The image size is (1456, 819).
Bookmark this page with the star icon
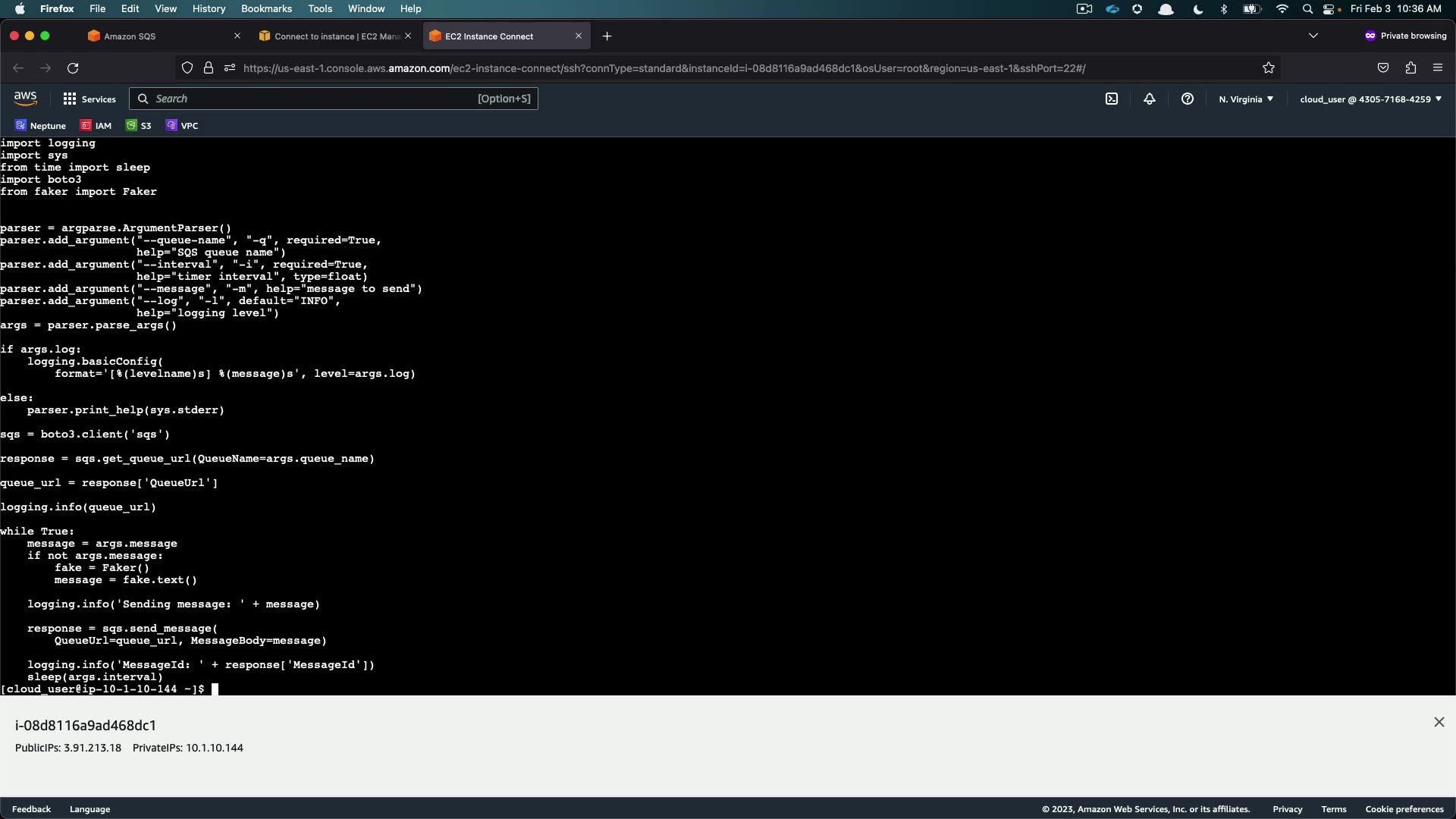tap(1269, 68)
